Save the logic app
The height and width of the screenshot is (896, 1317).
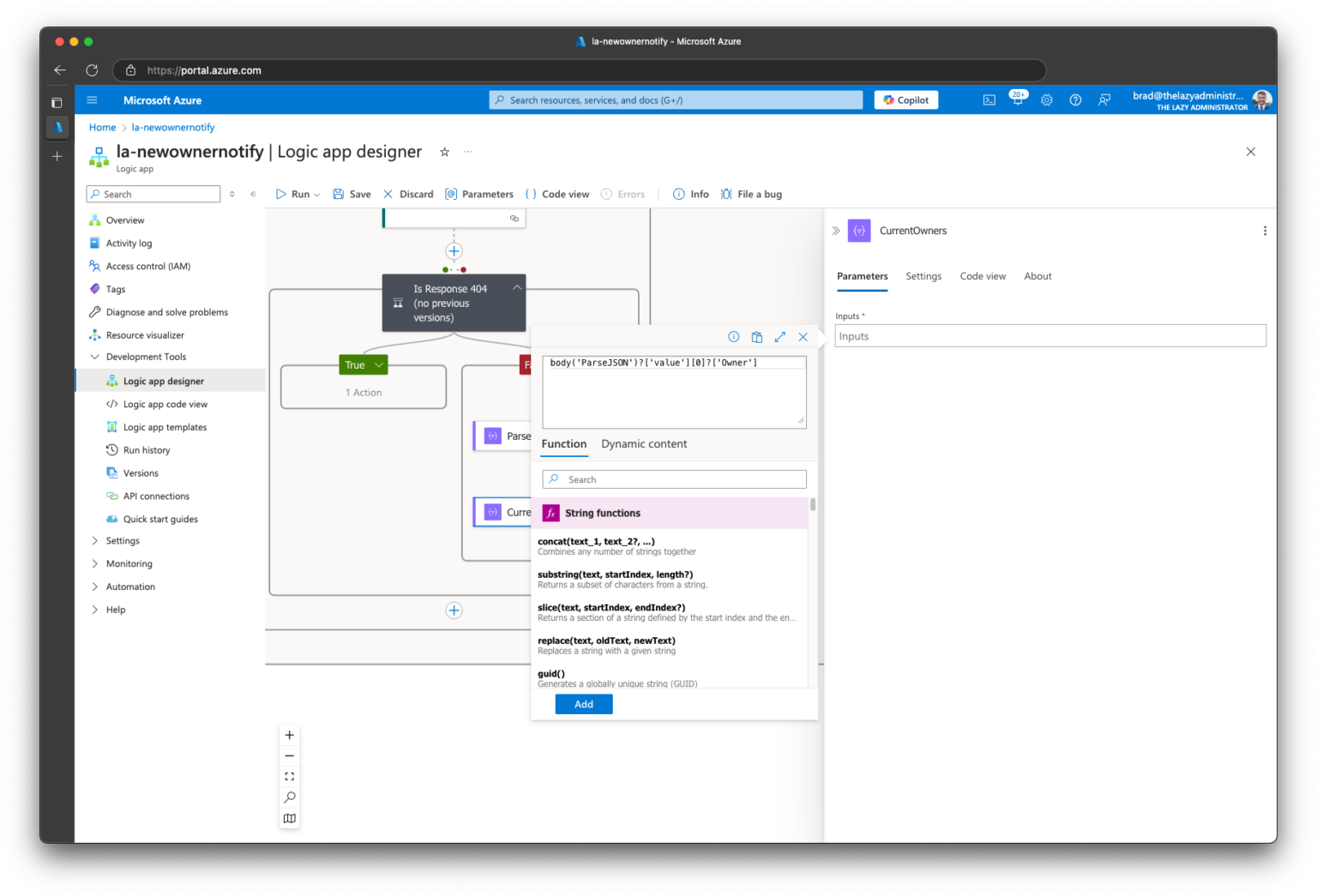point(352,195)
